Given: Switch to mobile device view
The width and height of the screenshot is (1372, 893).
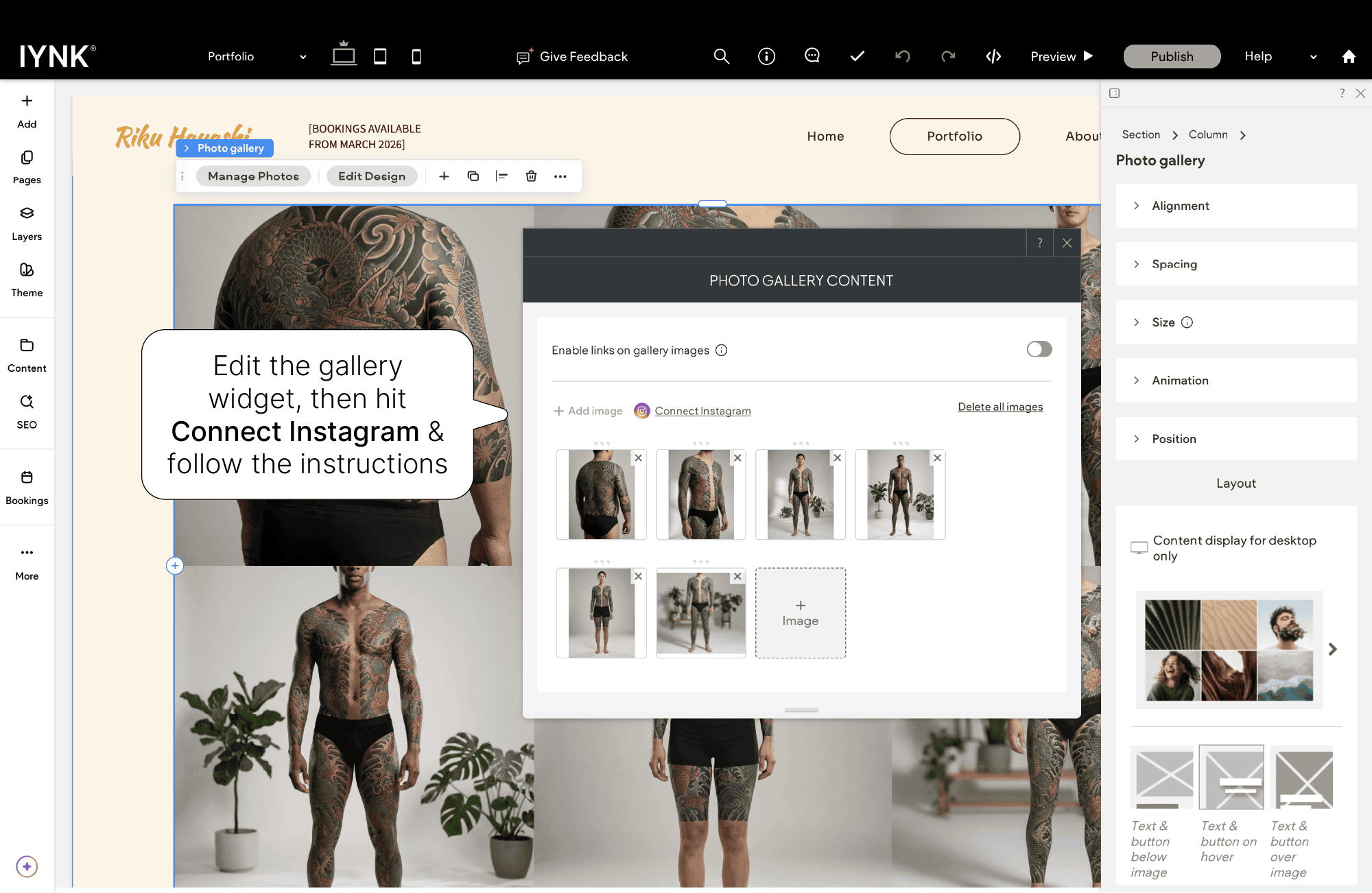Looking at the screenshot, I should pyautogui.click(x=416, y=56).
